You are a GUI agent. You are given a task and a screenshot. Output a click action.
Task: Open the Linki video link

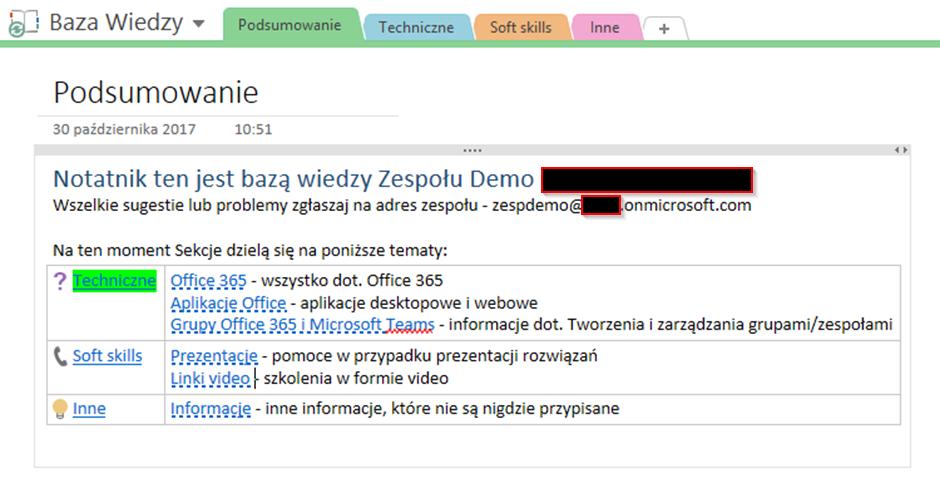click(x=210, y=378)
